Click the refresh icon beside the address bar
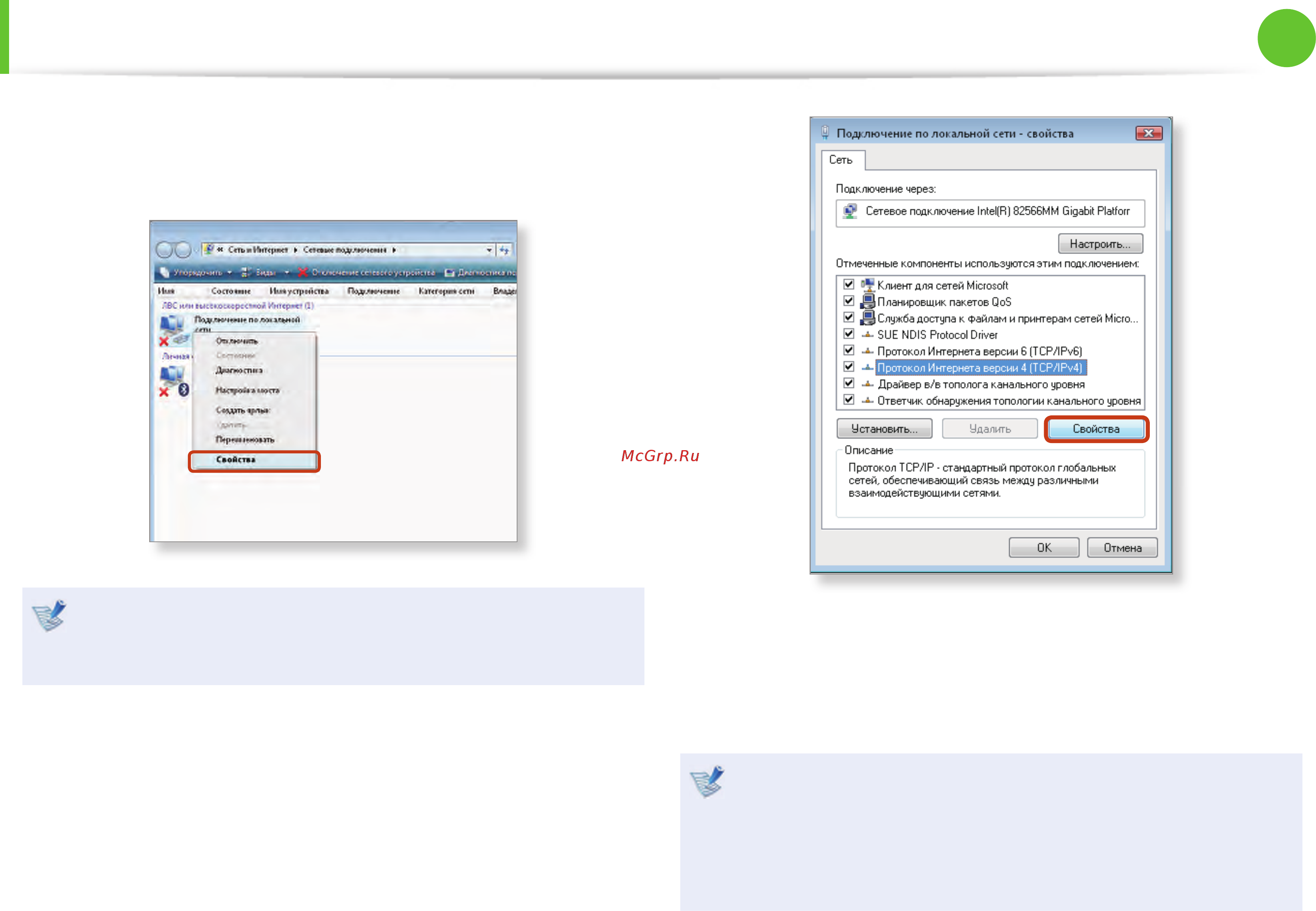The width and height of the screenshot is (1316, 911). 504,250
